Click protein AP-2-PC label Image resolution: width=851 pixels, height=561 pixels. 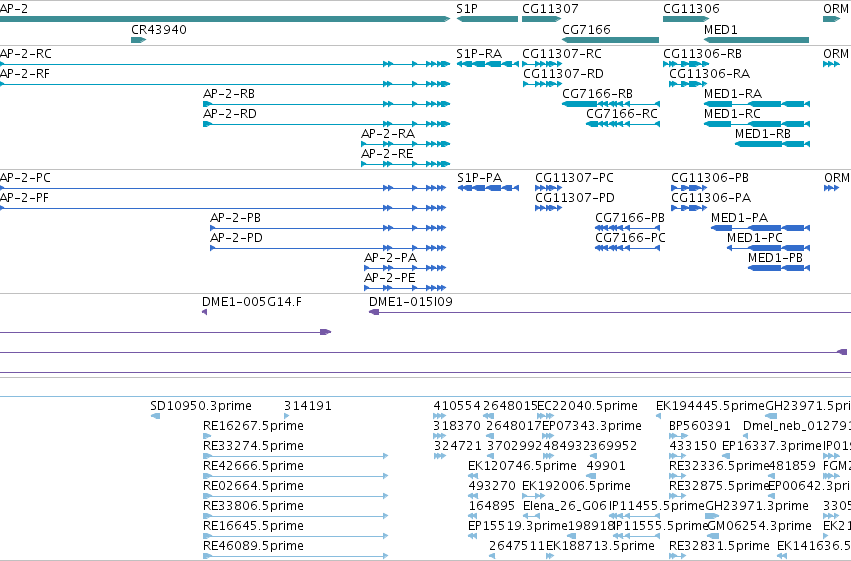(x=25, y=178)
